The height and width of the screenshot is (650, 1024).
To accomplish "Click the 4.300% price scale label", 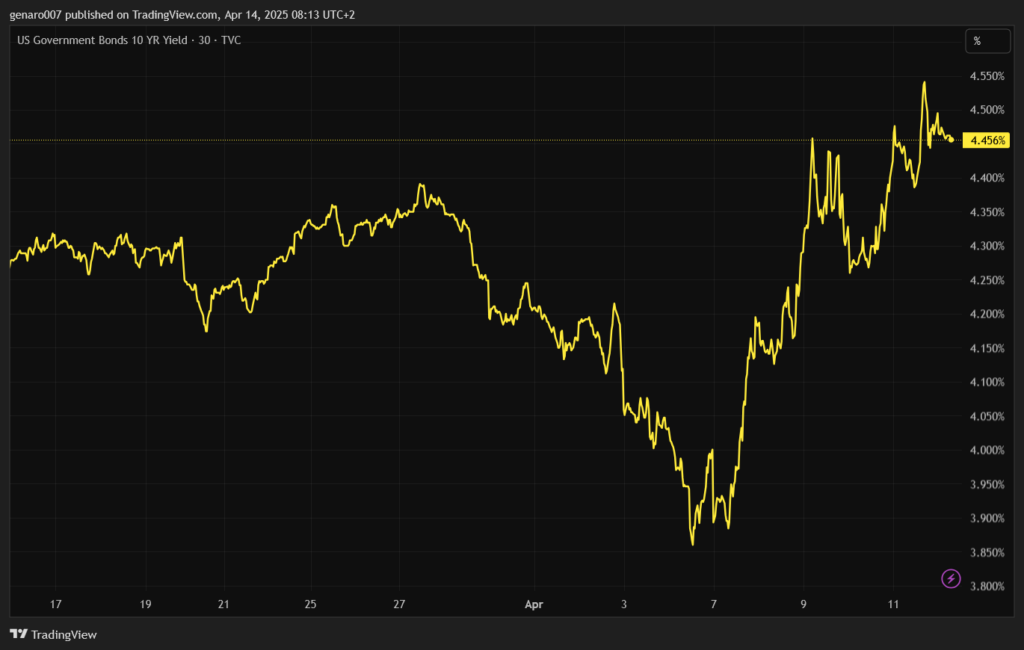I will [986, 246].
